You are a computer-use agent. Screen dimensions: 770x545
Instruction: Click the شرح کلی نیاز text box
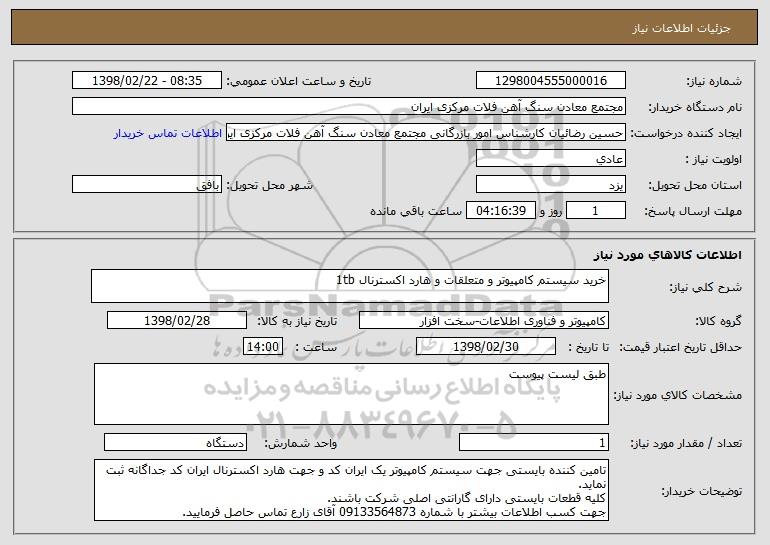pos(350,286)
